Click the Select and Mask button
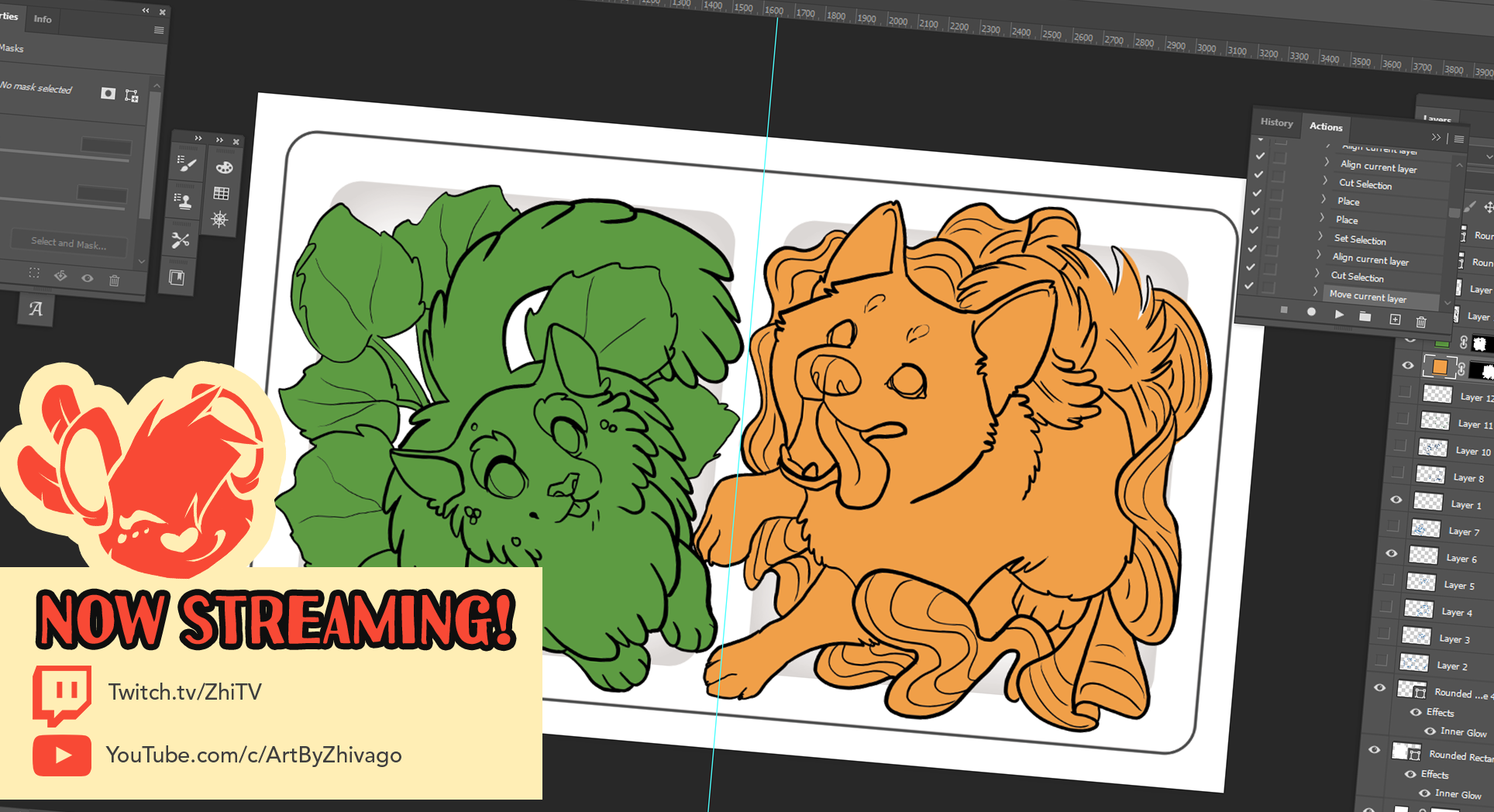Screen dimensions: 1494x812 point(69,243)
